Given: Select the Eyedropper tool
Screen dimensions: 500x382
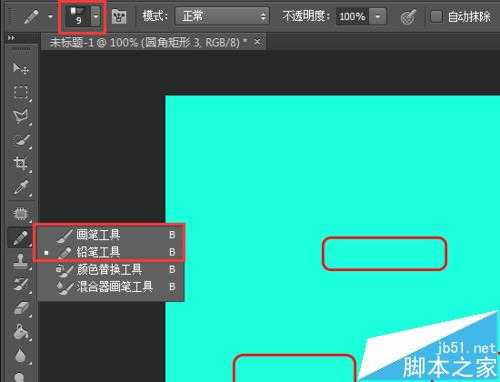Looking at the screenshot, I should click(x=21, y=188).
